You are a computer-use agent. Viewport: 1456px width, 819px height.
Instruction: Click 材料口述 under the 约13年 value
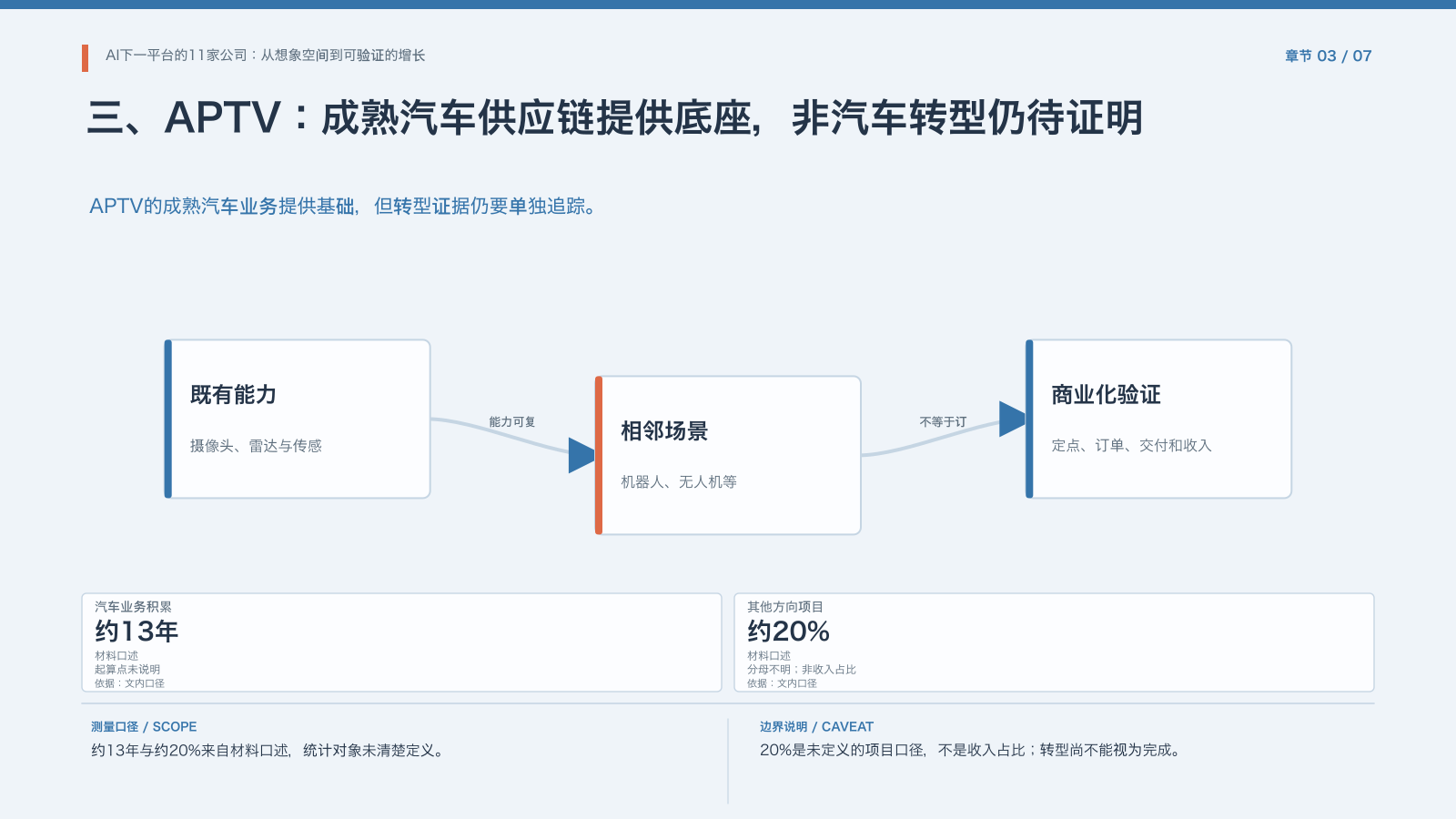[x=116, y=656]
